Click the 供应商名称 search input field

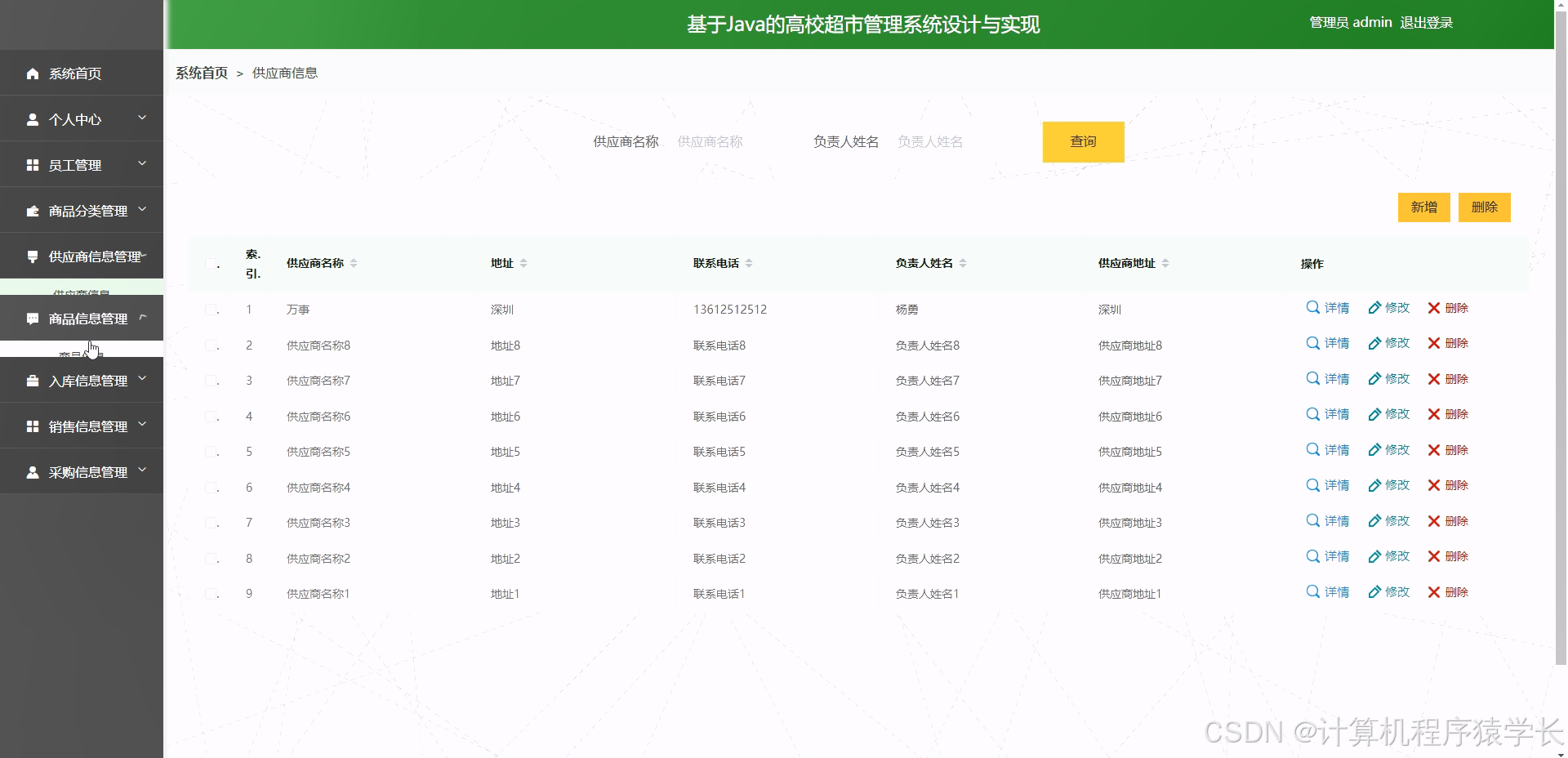point(719,141)
